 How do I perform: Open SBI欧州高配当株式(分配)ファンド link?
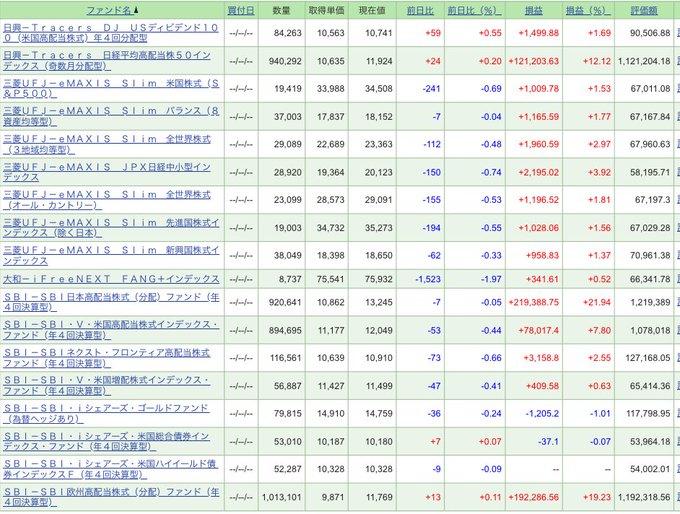(111, 497)
